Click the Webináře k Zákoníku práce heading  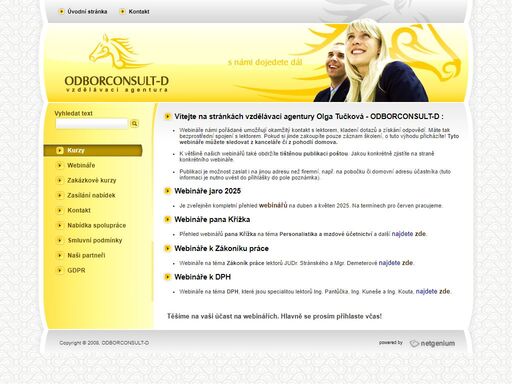tap(221, 249)
